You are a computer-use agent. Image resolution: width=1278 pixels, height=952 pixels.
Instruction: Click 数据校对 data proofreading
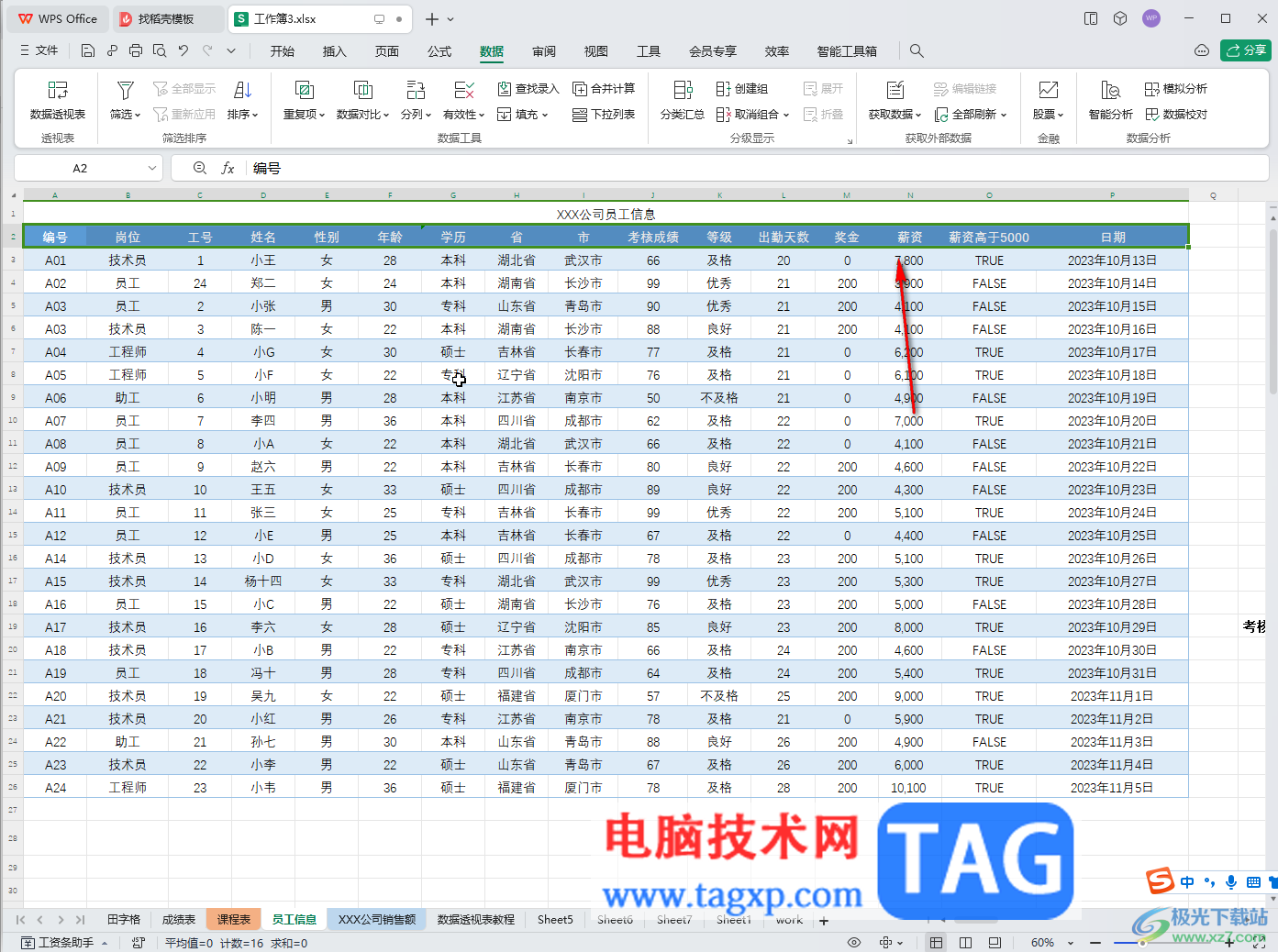[x=1176, y=115]
